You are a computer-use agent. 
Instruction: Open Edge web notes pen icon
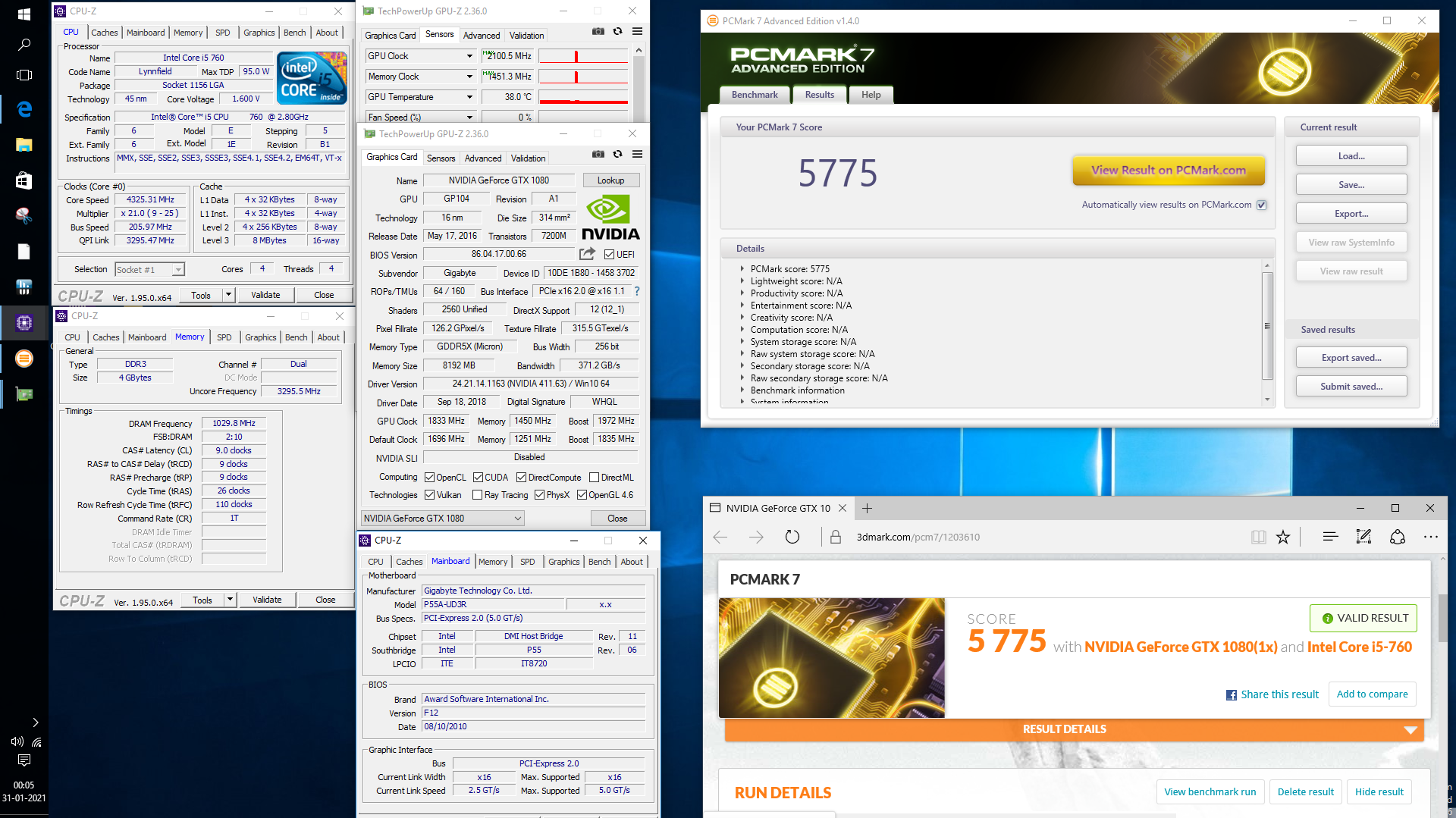point(1363,537)
